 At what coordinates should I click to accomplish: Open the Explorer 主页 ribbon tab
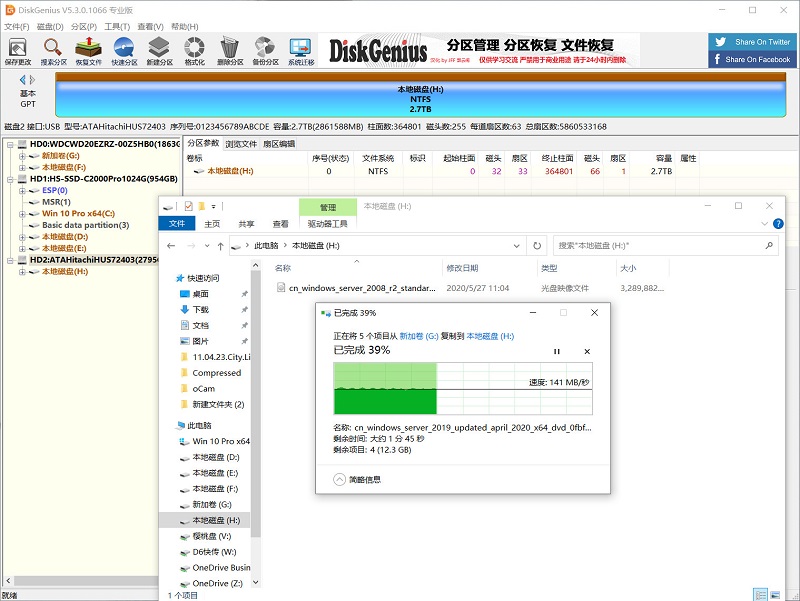(x=212, y=224)
